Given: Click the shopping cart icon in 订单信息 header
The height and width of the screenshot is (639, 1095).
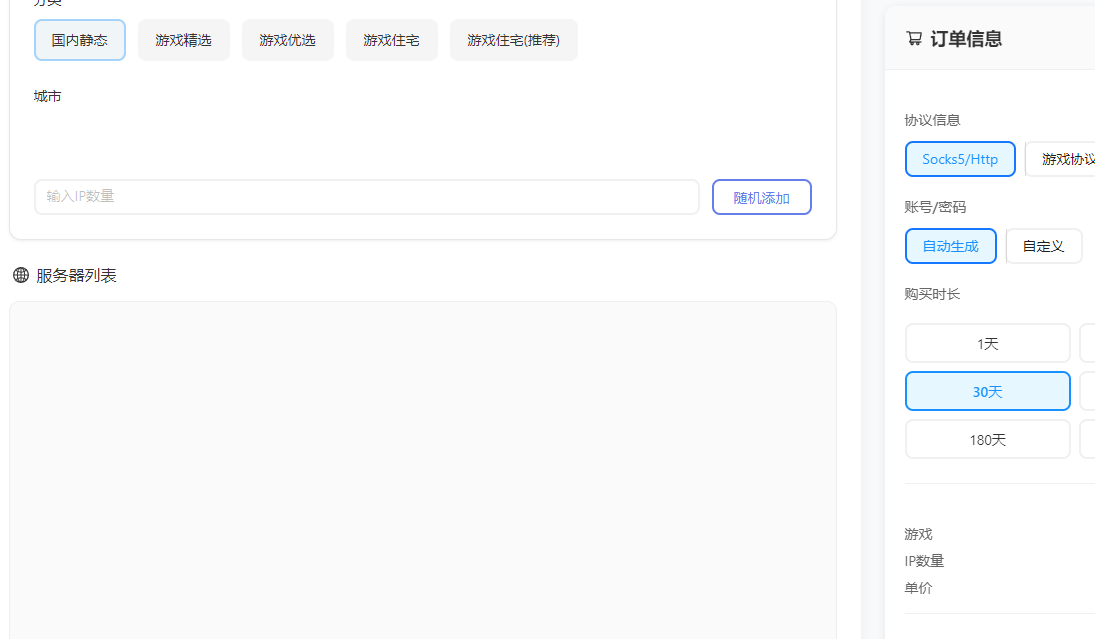Looking at the screenshot, I should pyautogui.click(x=912, y=37).
